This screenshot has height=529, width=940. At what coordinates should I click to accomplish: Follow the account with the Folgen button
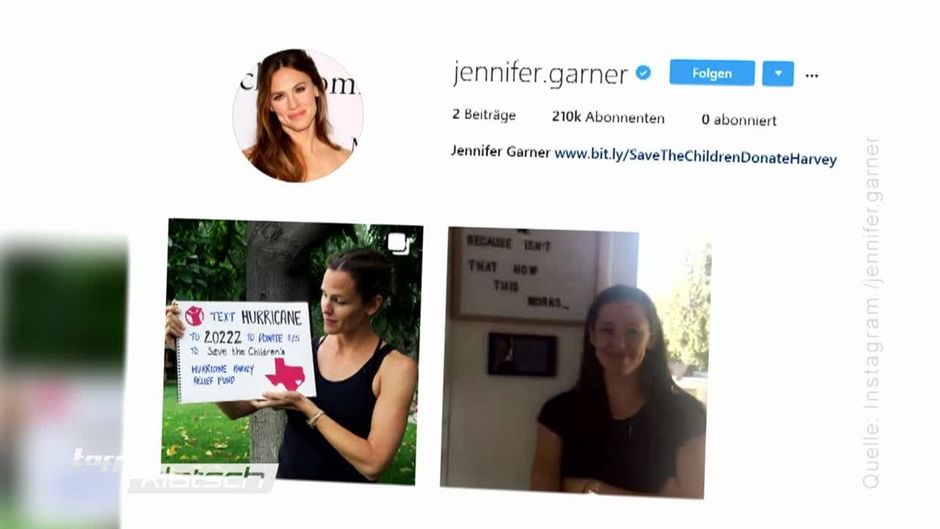pyautogui.click(x=712, y=73)
